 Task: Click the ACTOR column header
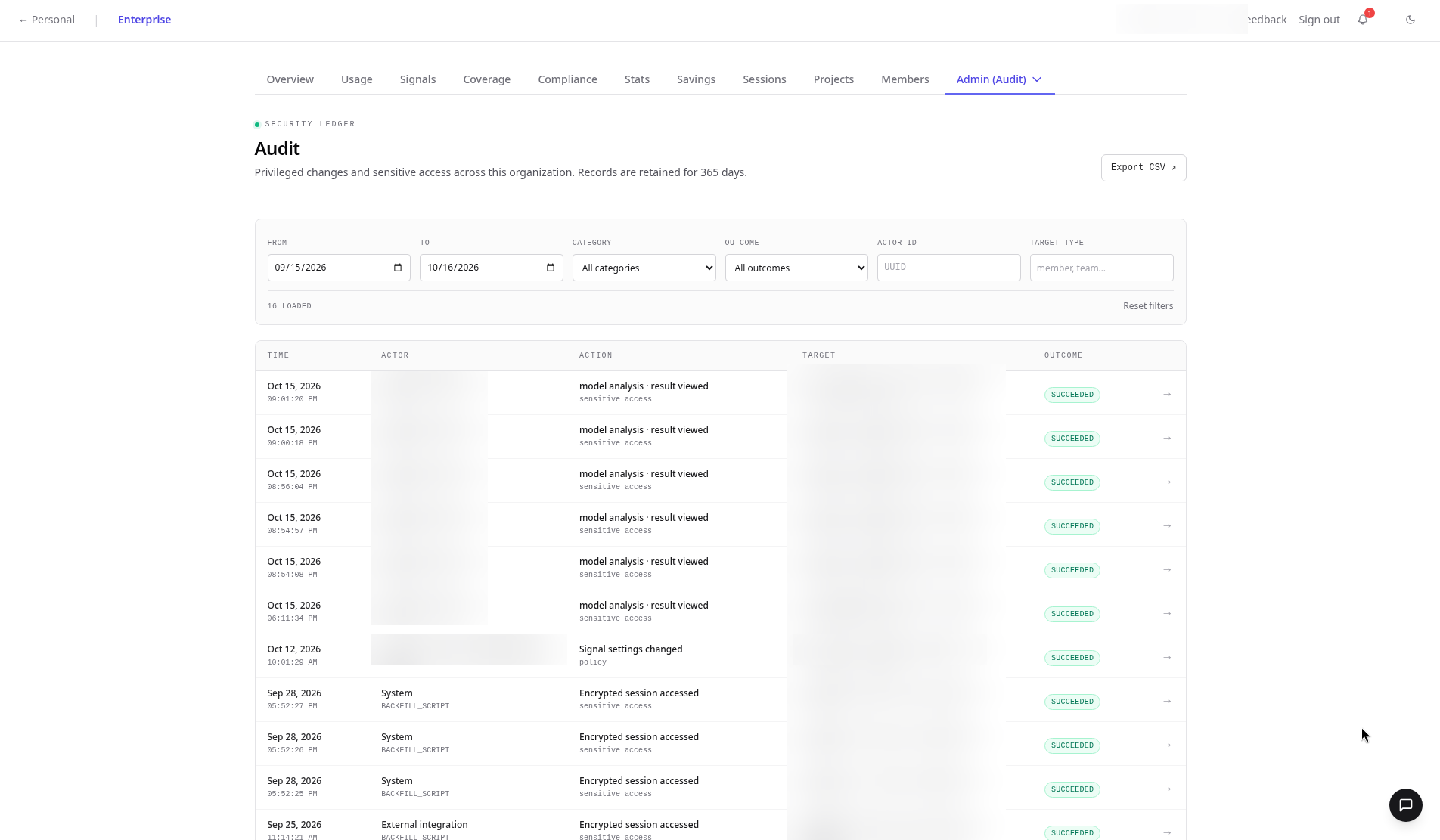coord(395,355)
